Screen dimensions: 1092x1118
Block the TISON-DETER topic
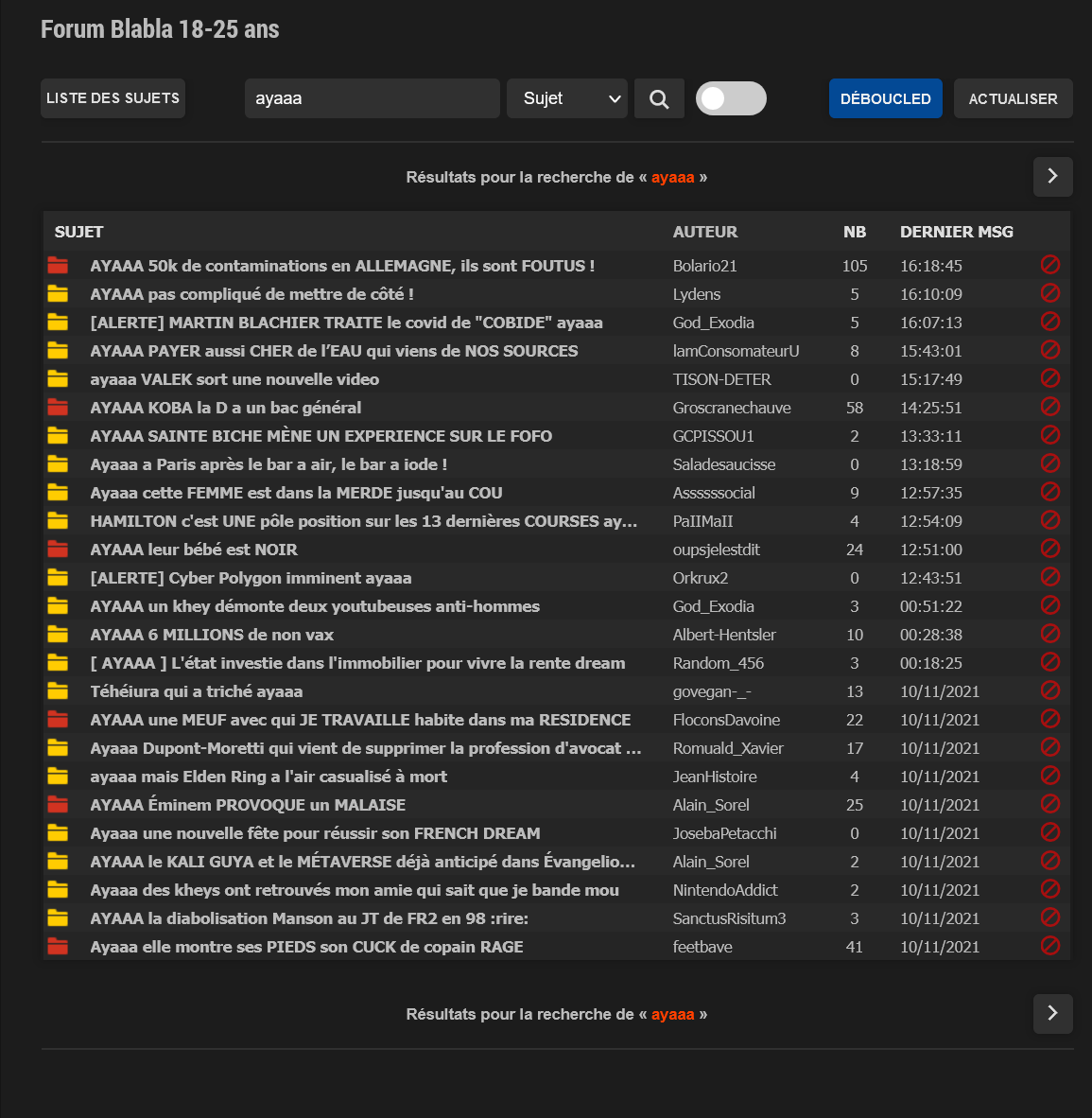[x=1050, y=378]
